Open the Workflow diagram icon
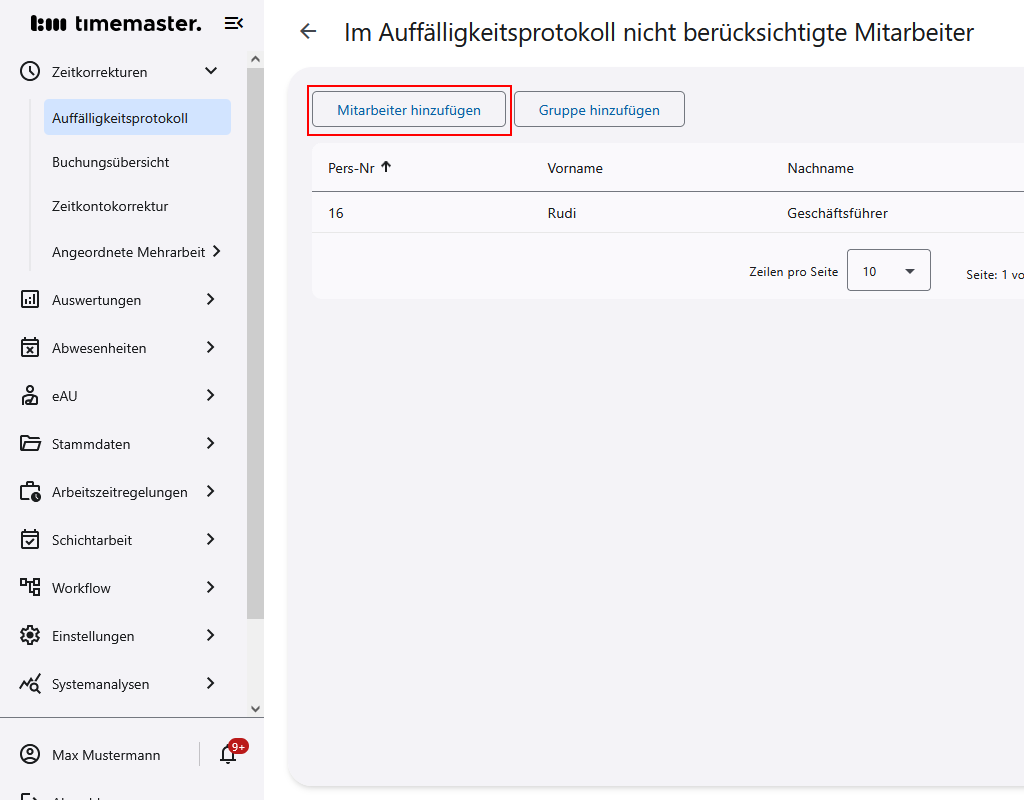The height and width of the screenshot is (800, 1024). pyautogui.click(x=30, y=587)
